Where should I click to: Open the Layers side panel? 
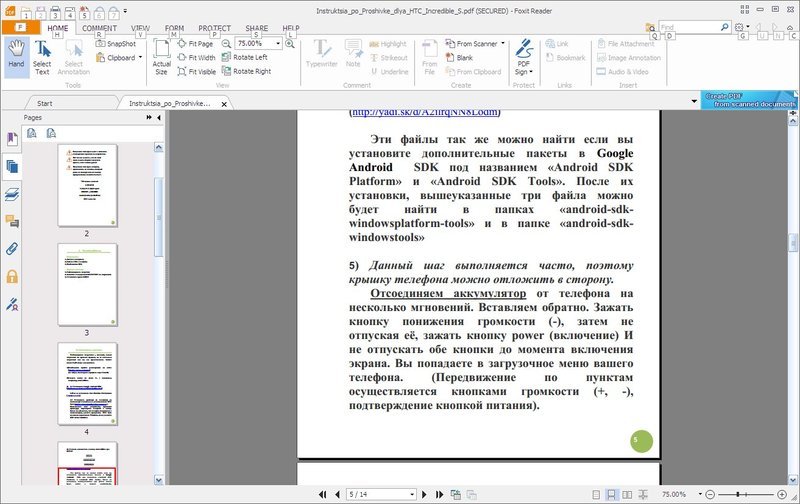pyautogui.click(x=12, y=194)
